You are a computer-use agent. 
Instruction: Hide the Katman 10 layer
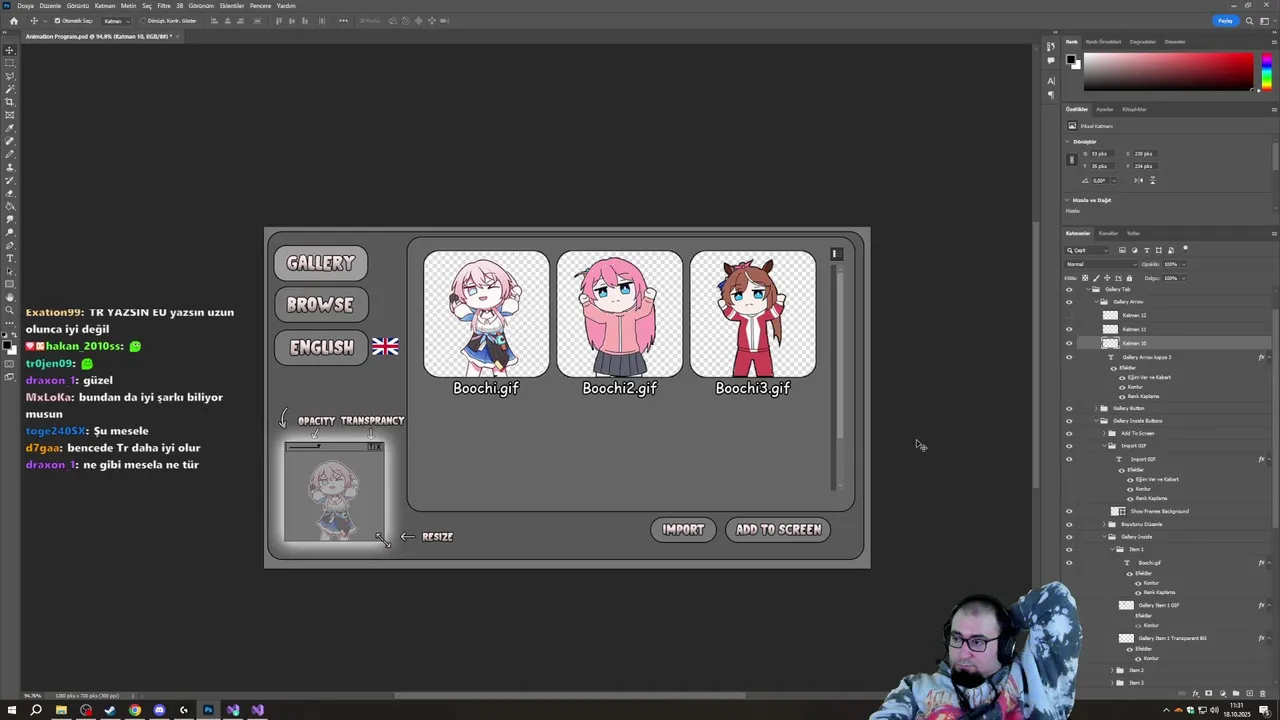[x=1069, y=343]
